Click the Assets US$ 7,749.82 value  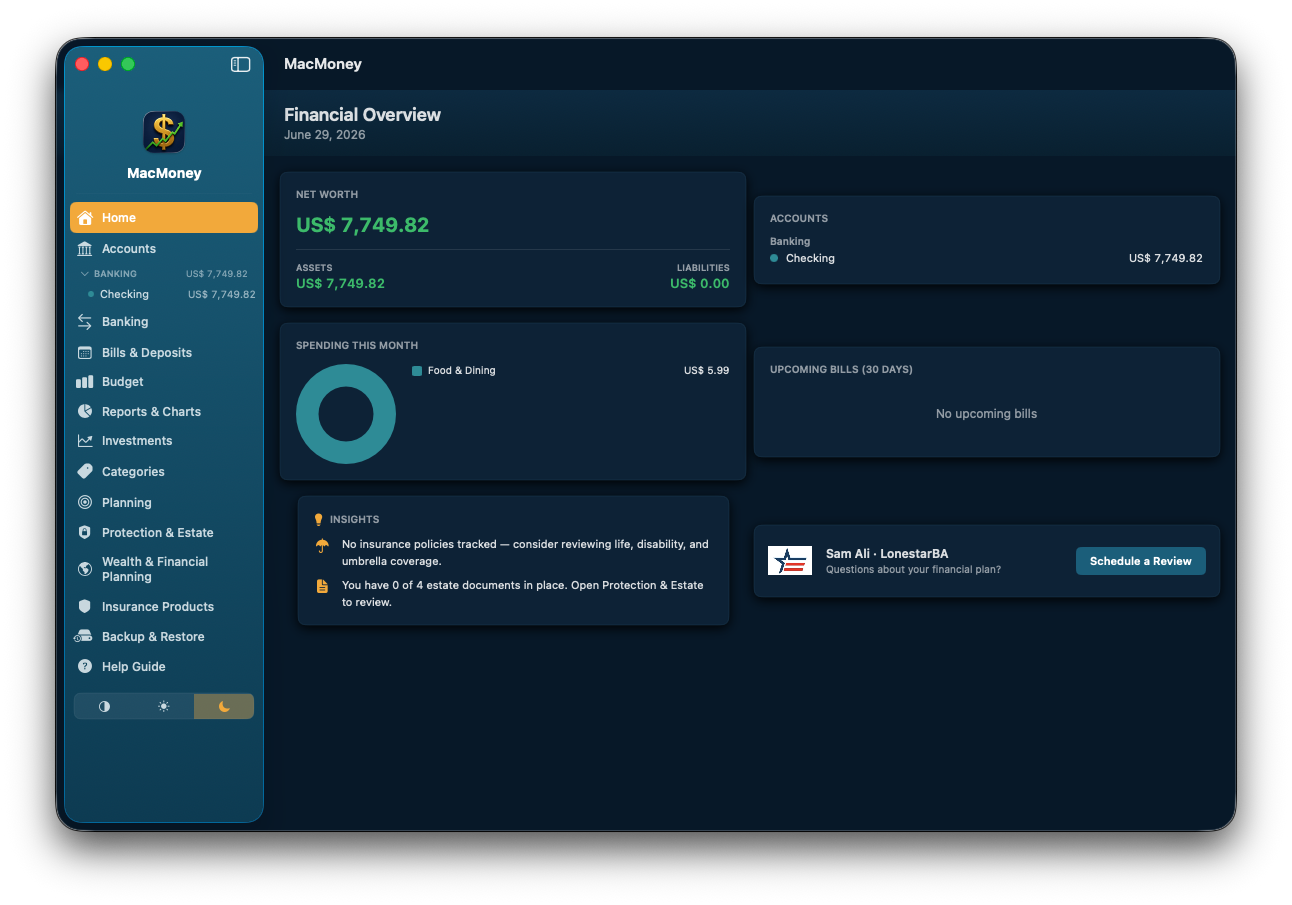pos(340,283)
